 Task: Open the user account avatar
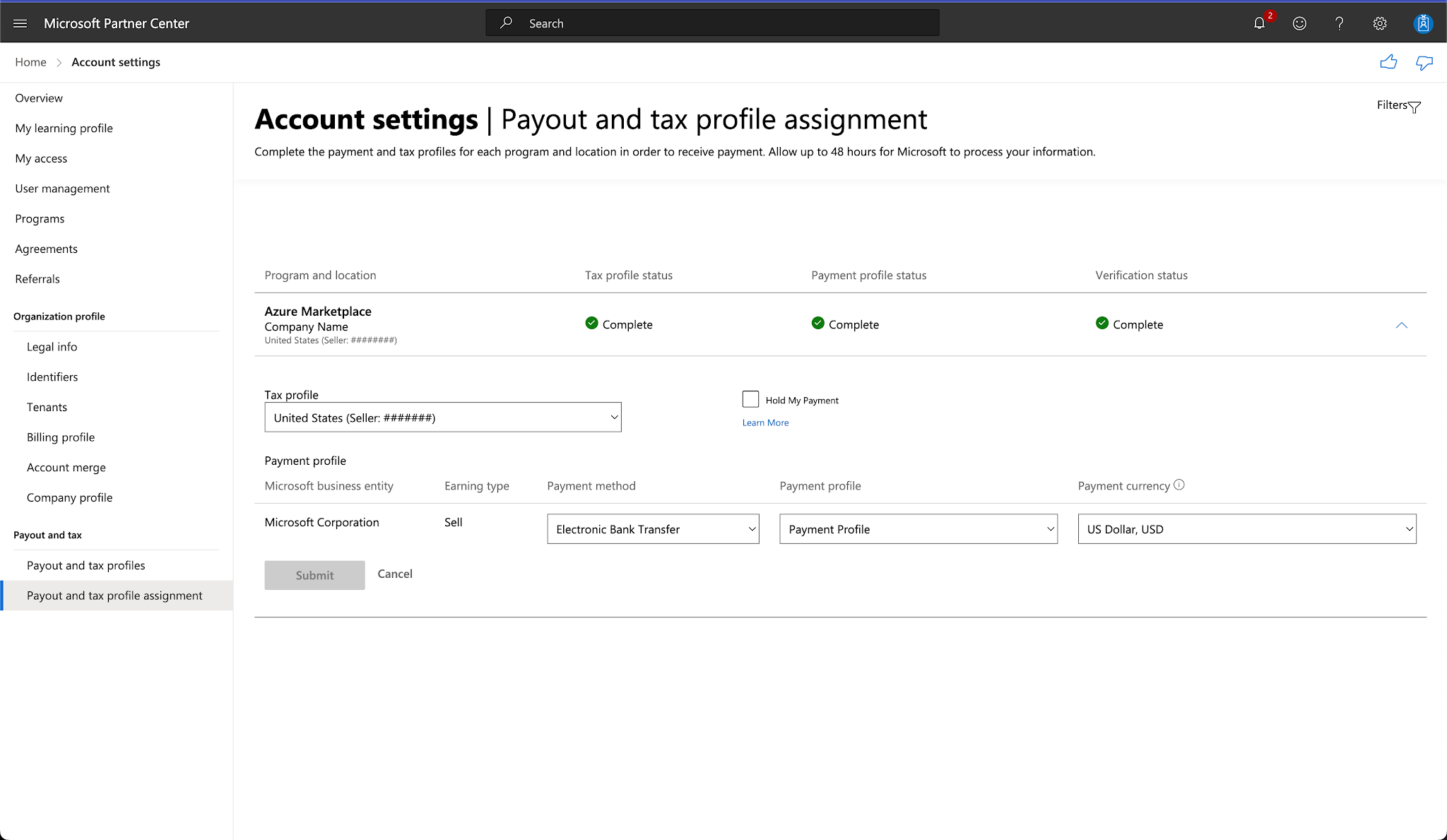[1423, 23]
